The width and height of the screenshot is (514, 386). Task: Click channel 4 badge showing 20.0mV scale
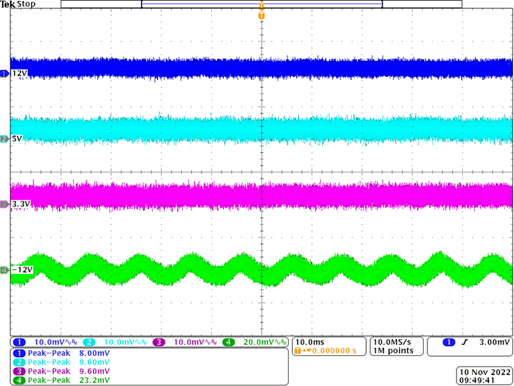pos(229,342)
